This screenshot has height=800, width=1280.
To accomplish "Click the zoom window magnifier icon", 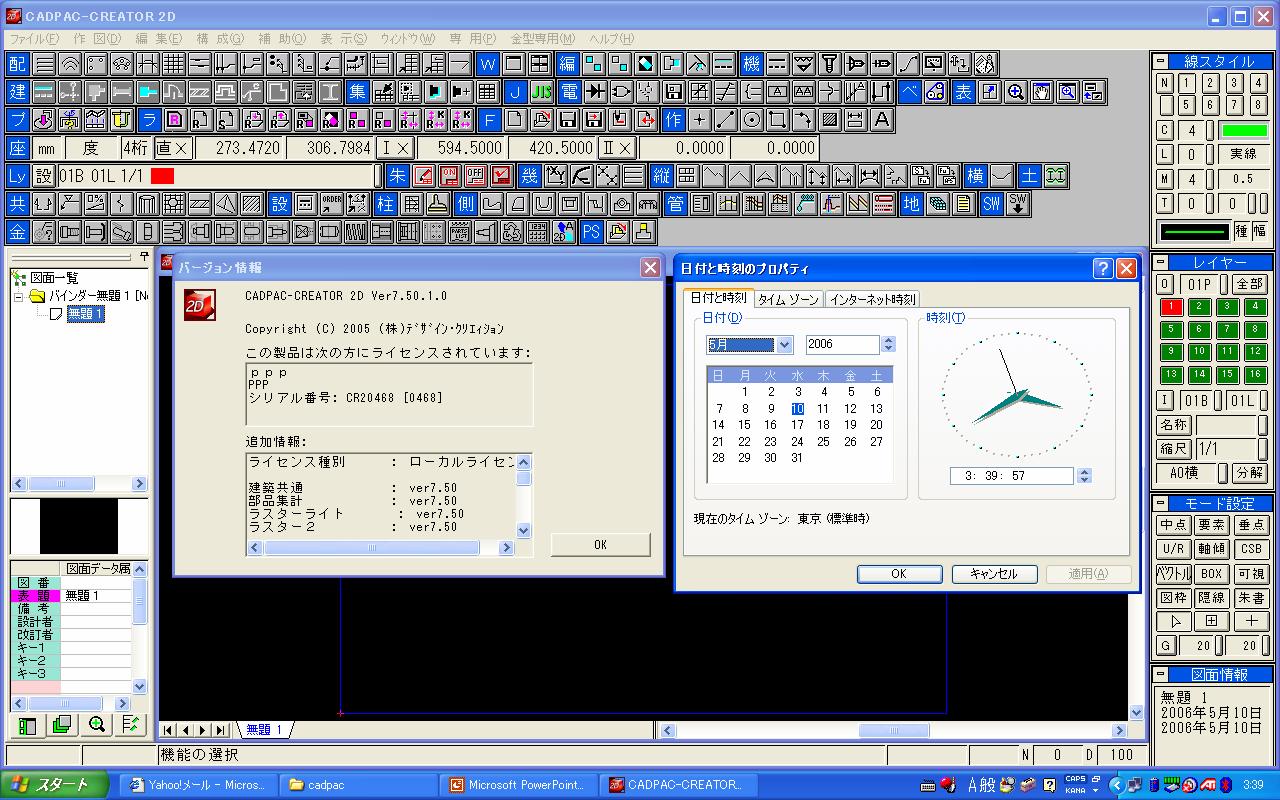I will point(1068,92).
